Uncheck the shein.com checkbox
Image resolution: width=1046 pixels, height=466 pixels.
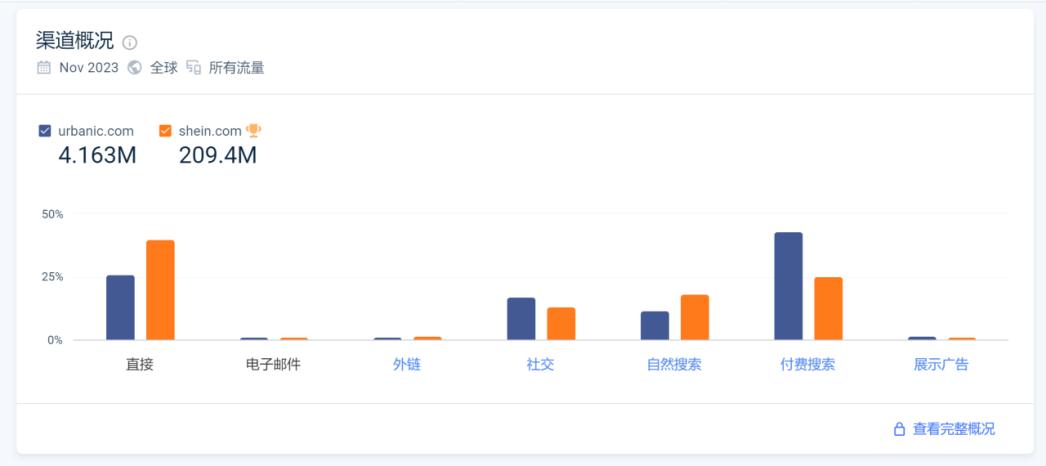(165, 131)
